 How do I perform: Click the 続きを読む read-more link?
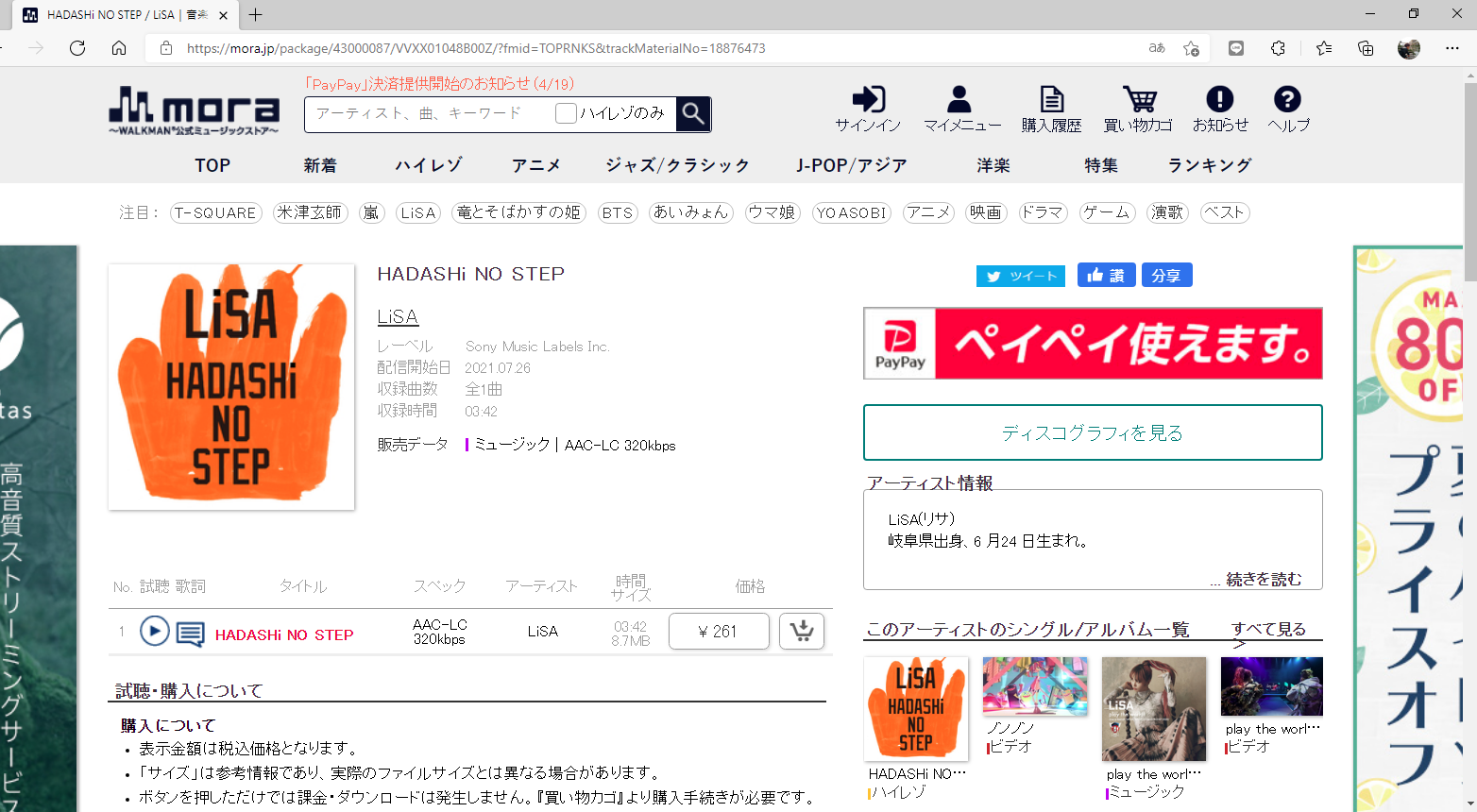click(1264, 579)
